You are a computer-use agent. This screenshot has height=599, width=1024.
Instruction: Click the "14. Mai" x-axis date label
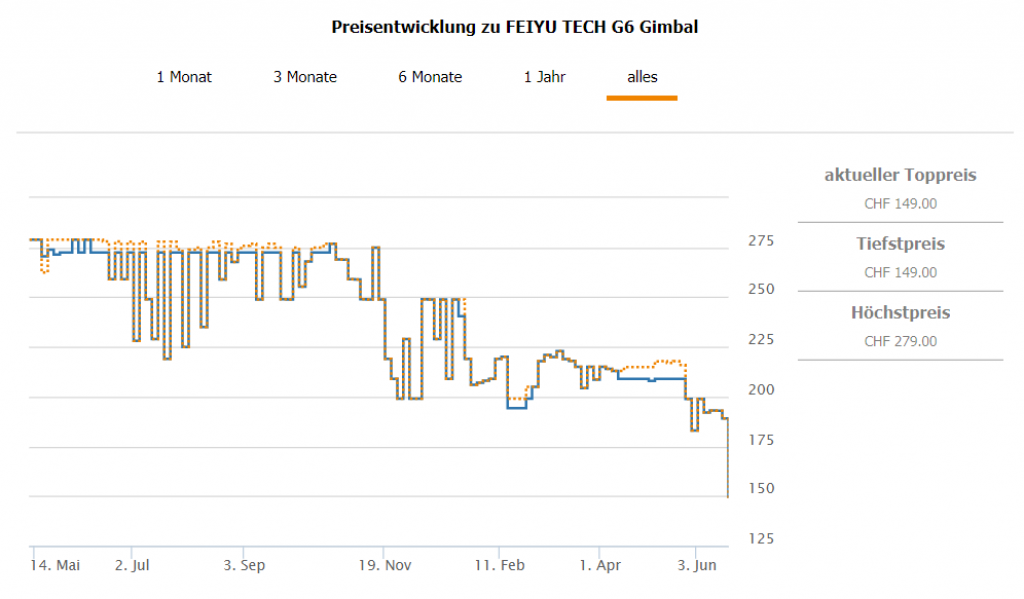coord(56,565)
